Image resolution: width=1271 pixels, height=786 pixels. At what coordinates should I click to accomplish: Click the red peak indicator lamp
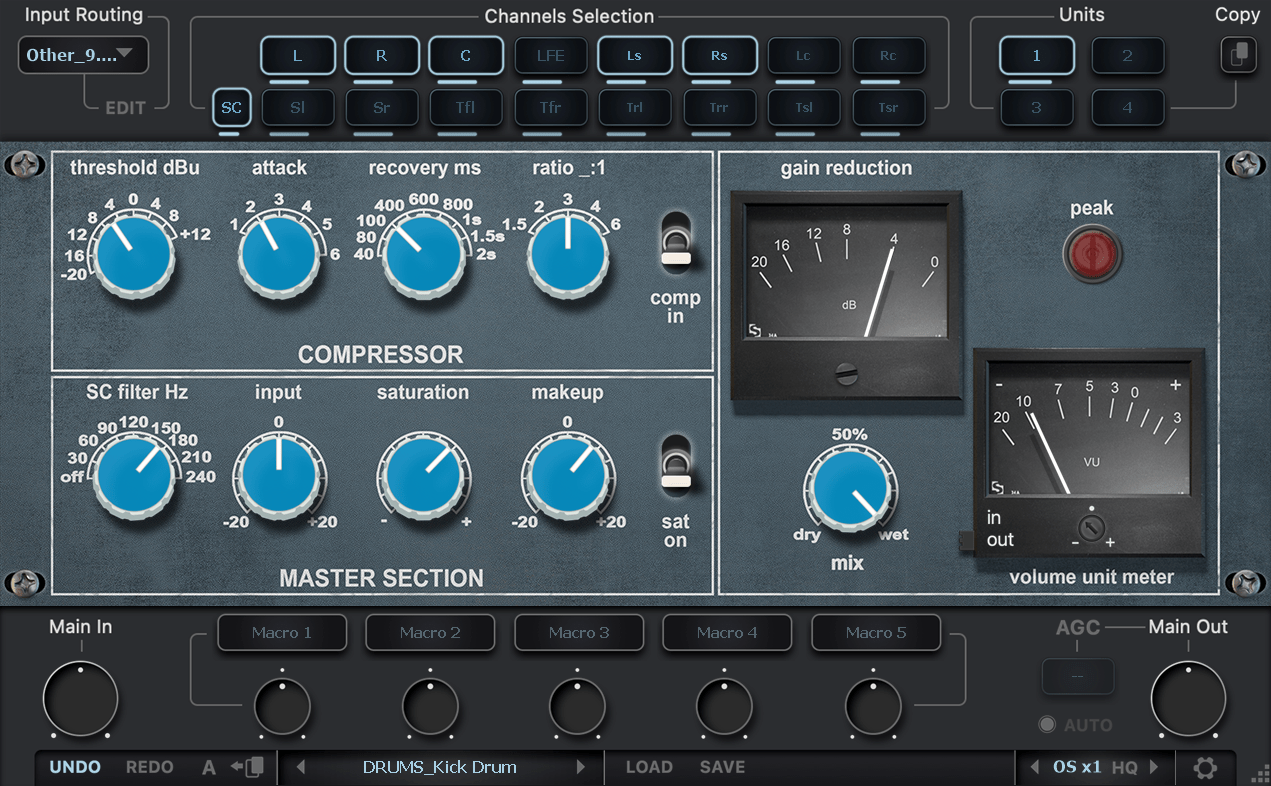tap(1092, 253)
